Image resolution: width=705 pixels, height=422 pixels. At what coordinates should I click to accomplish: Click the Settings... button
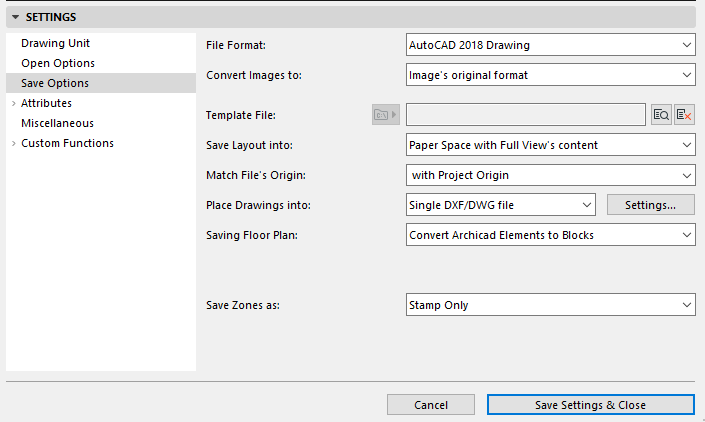[650, 205]
